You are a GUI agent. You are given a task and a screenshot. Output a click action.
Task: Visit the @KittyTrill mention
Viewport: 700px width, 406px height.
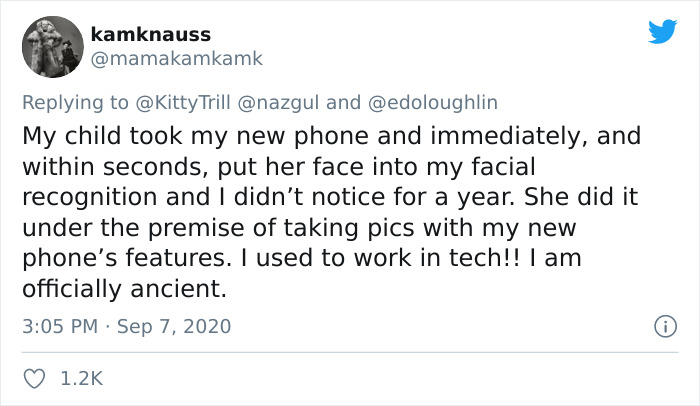point(183,103)
